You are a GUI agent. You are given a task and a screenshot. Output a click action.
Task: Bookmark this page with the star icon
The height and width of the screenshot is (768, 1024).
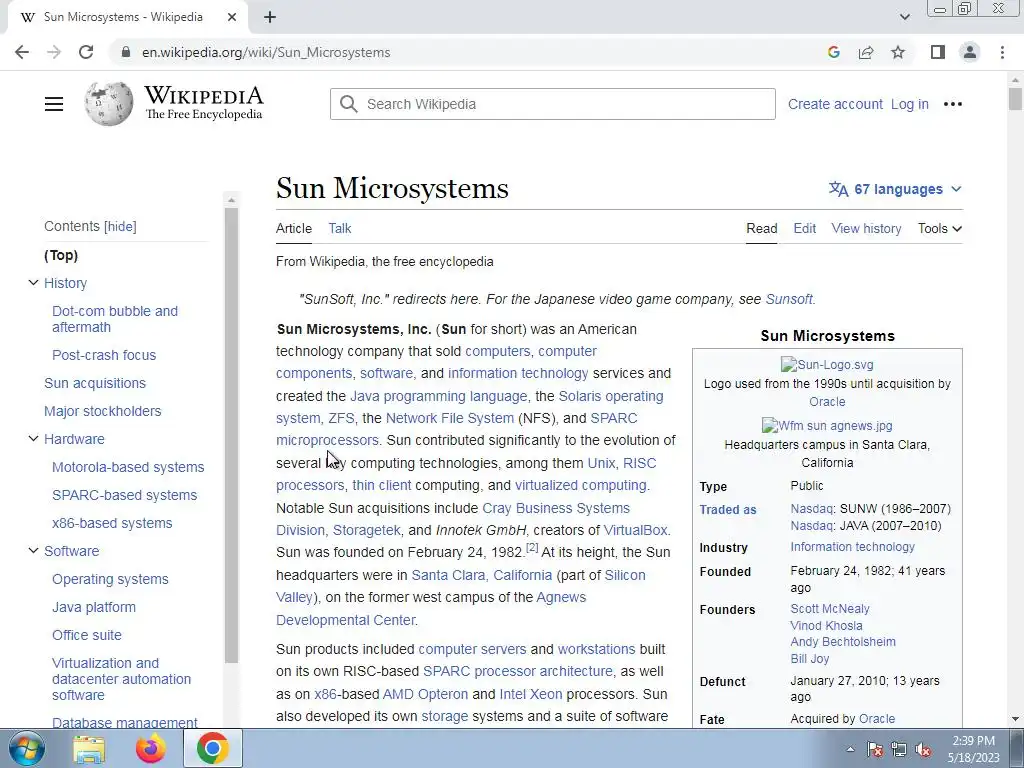898,52
